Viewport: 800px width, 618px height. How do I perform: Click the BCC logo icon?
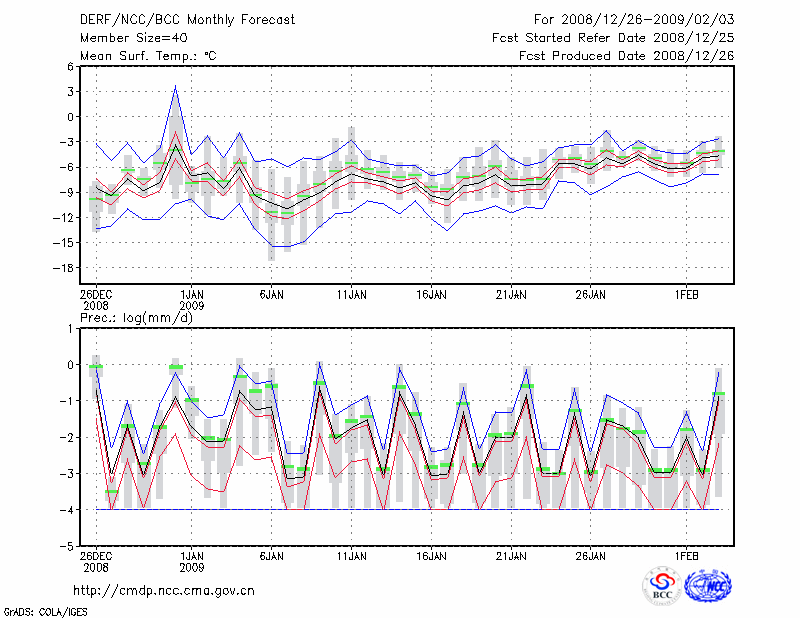tap(662, 587)
